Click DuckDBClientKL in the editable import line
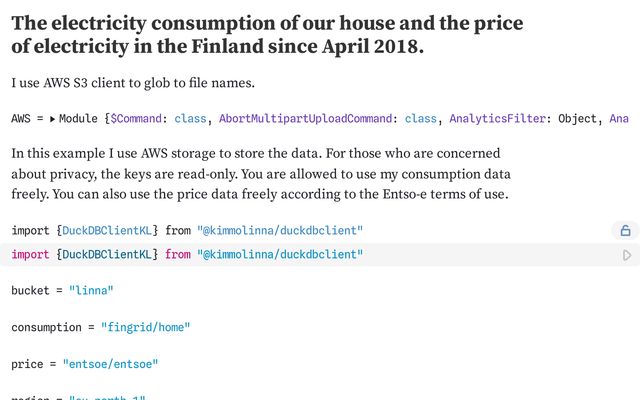 tap(108, 255)
